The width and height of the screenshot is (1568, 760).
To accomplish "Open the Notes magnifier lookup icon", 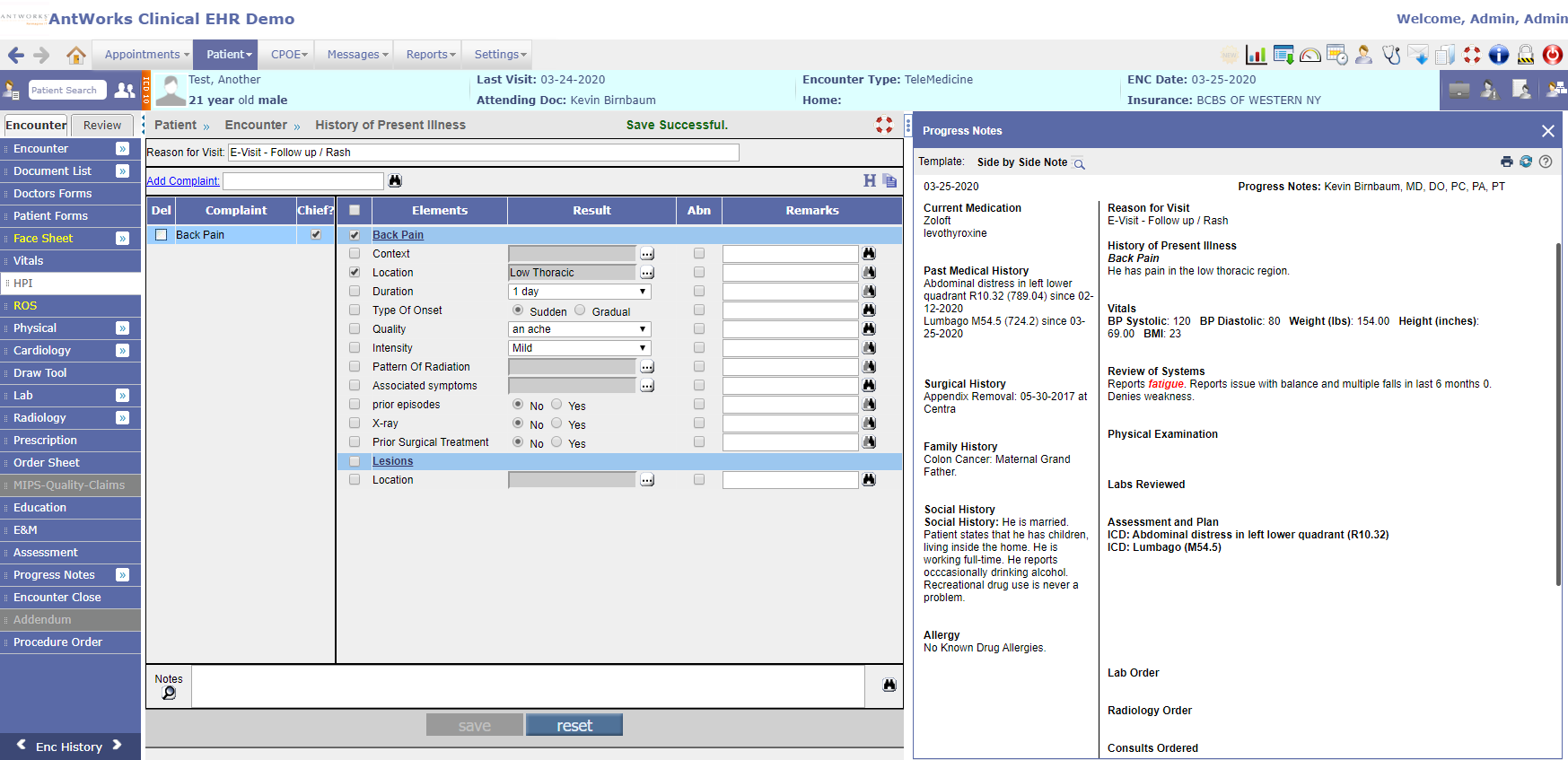I will click(169, 693).
